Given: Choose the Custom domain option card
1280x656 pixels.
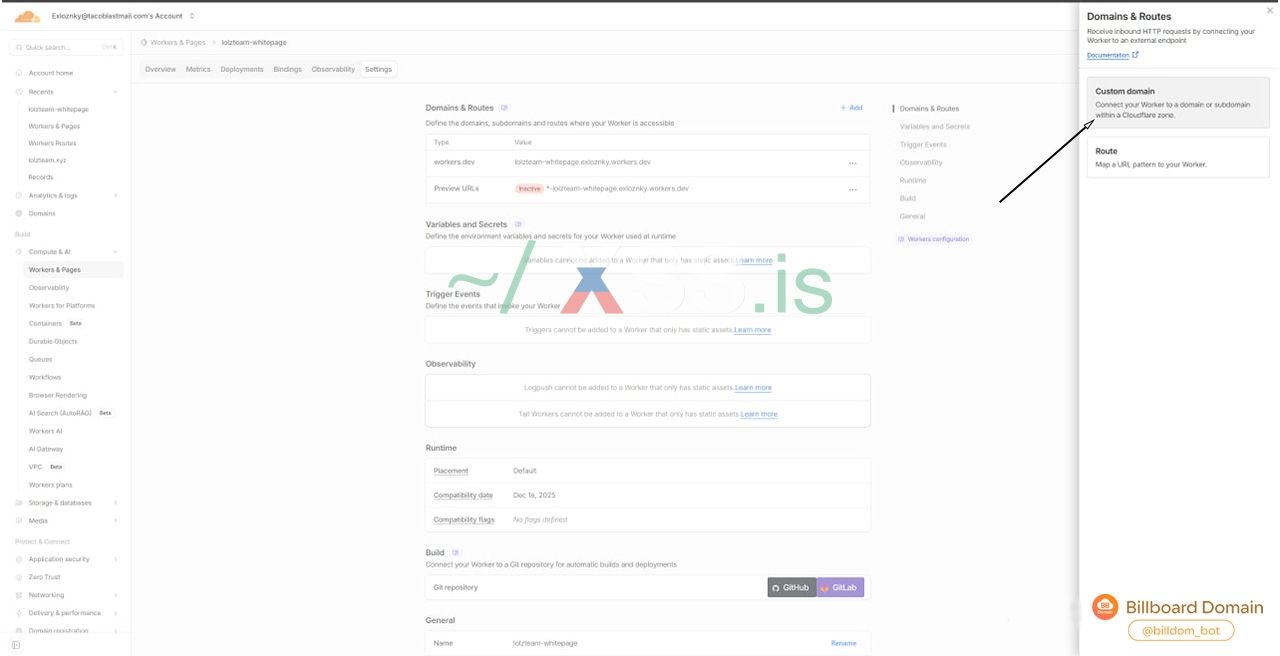Looking at the screenshot, I should point(1178,103).
